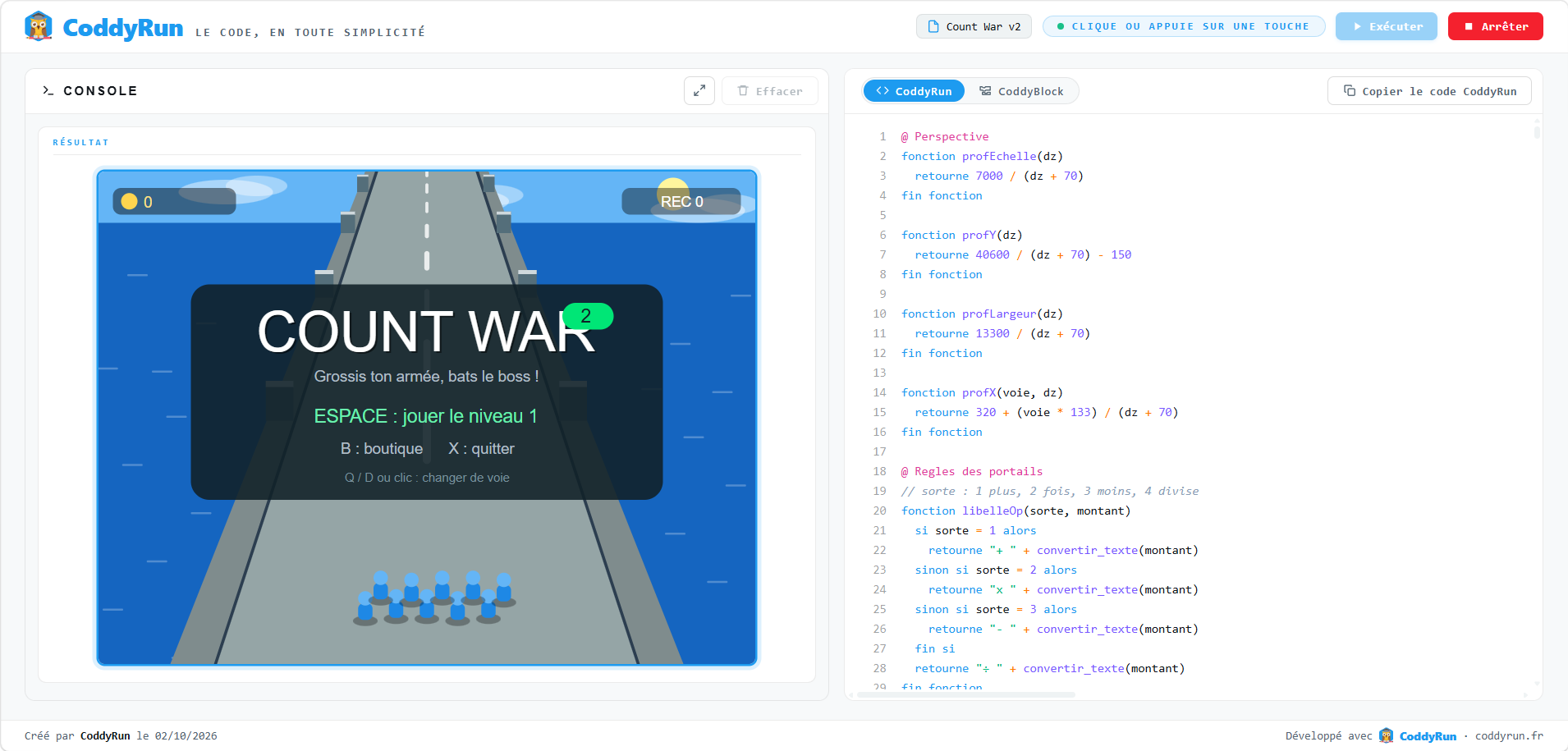This screenshot has width=1568, height=751.
Task: Clear the console with Effacer
Action: [x=770, y=90]
